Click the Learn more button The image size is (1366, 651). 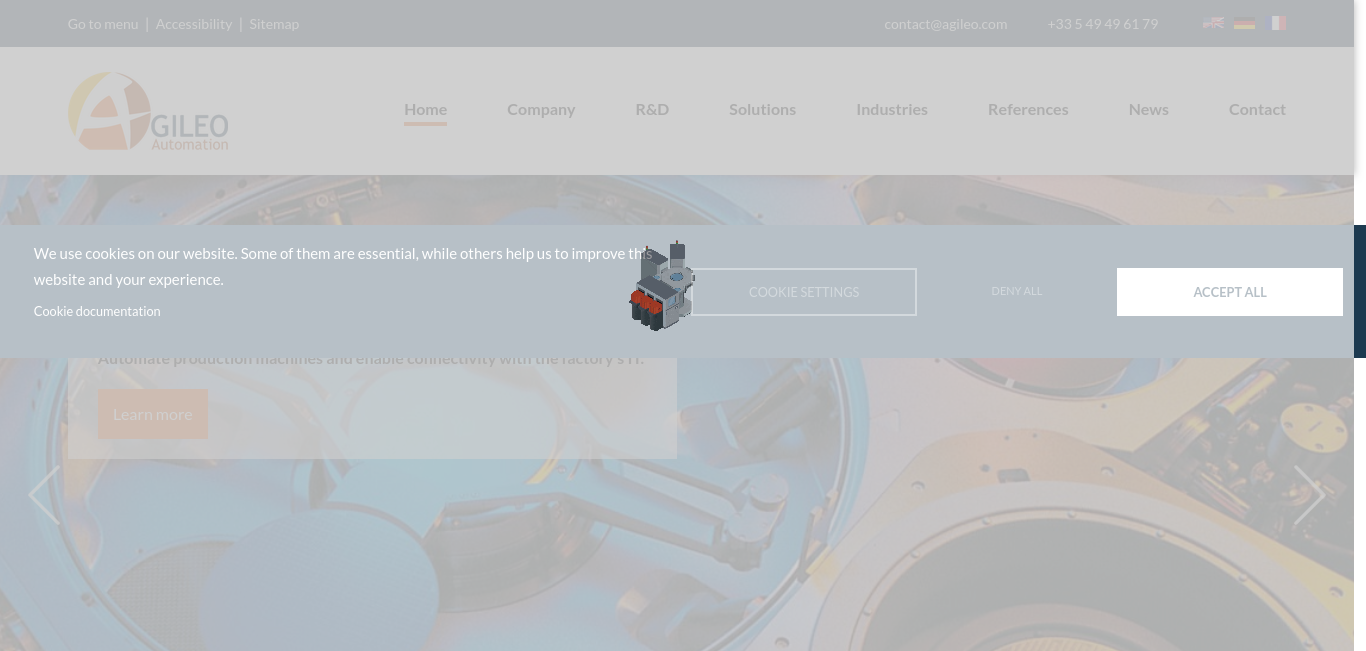click(153, 414)
